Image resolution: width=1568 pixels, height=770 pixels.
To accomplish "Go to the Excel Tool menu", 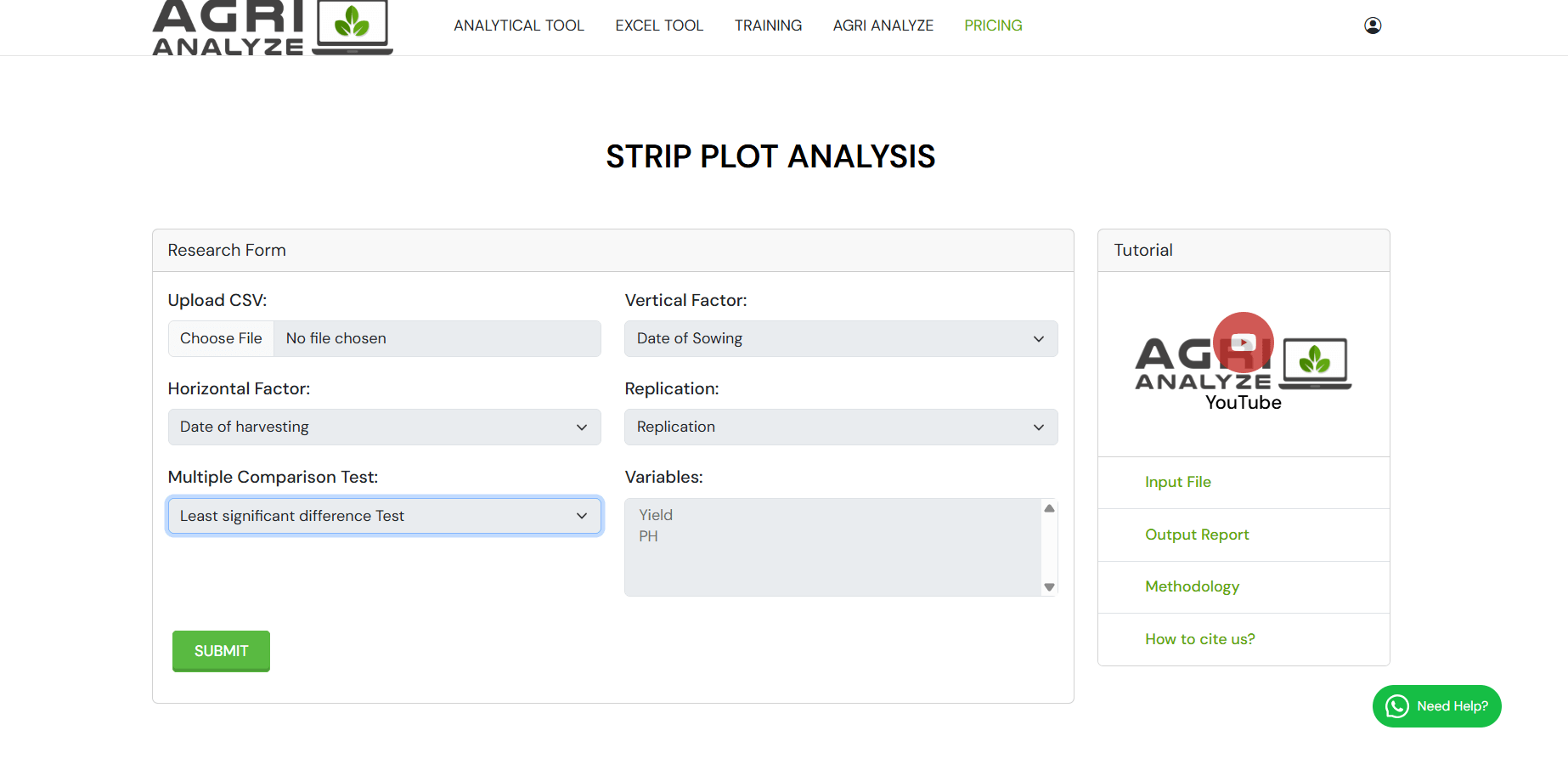I will click(659, 25).
